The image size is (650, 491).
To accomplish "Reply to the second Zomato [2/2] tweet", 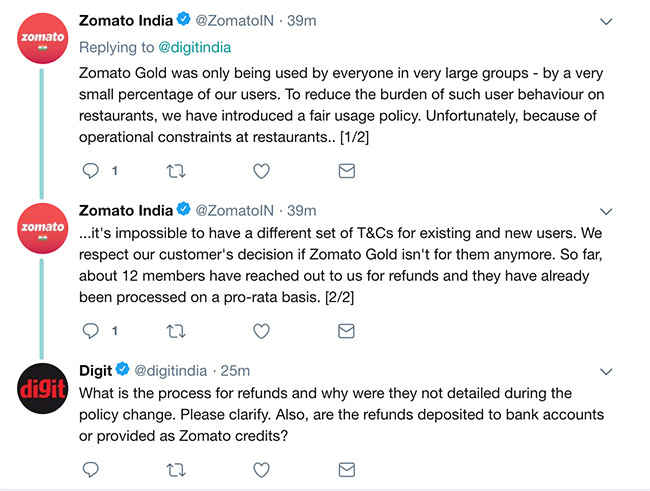I will tap(90, 331).
